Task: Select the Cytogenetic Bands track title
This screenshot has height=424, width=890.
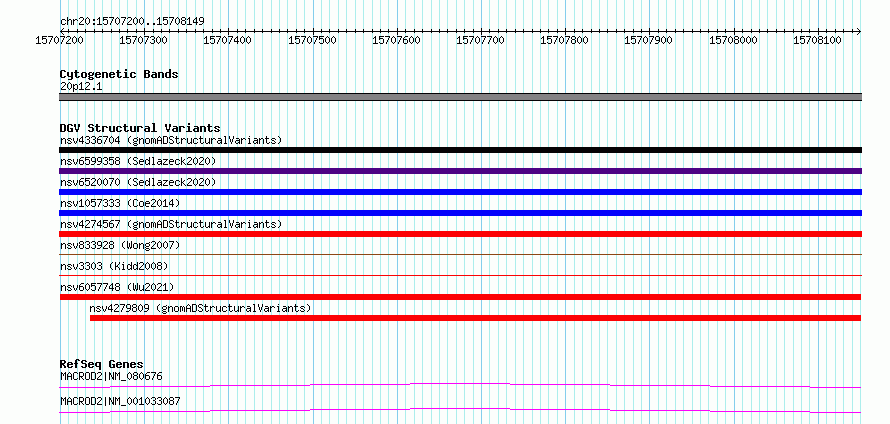Action: click(x=119, y=74)
